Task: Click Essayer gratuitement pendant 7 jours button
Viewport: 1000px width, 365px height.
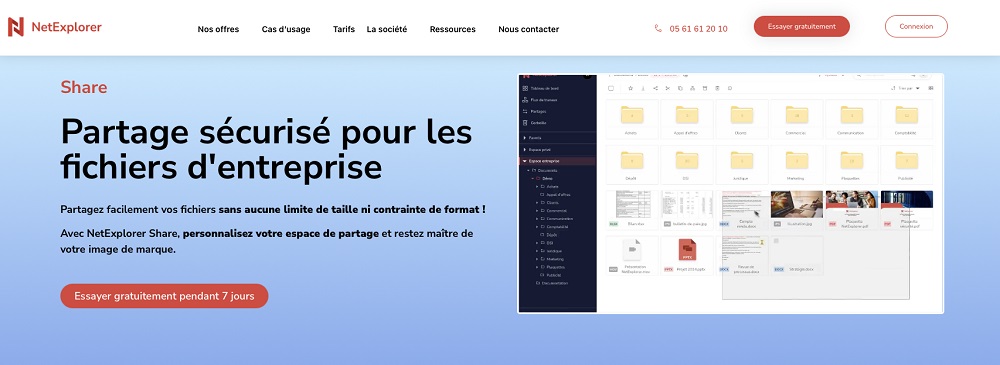Action: point(165,296)
